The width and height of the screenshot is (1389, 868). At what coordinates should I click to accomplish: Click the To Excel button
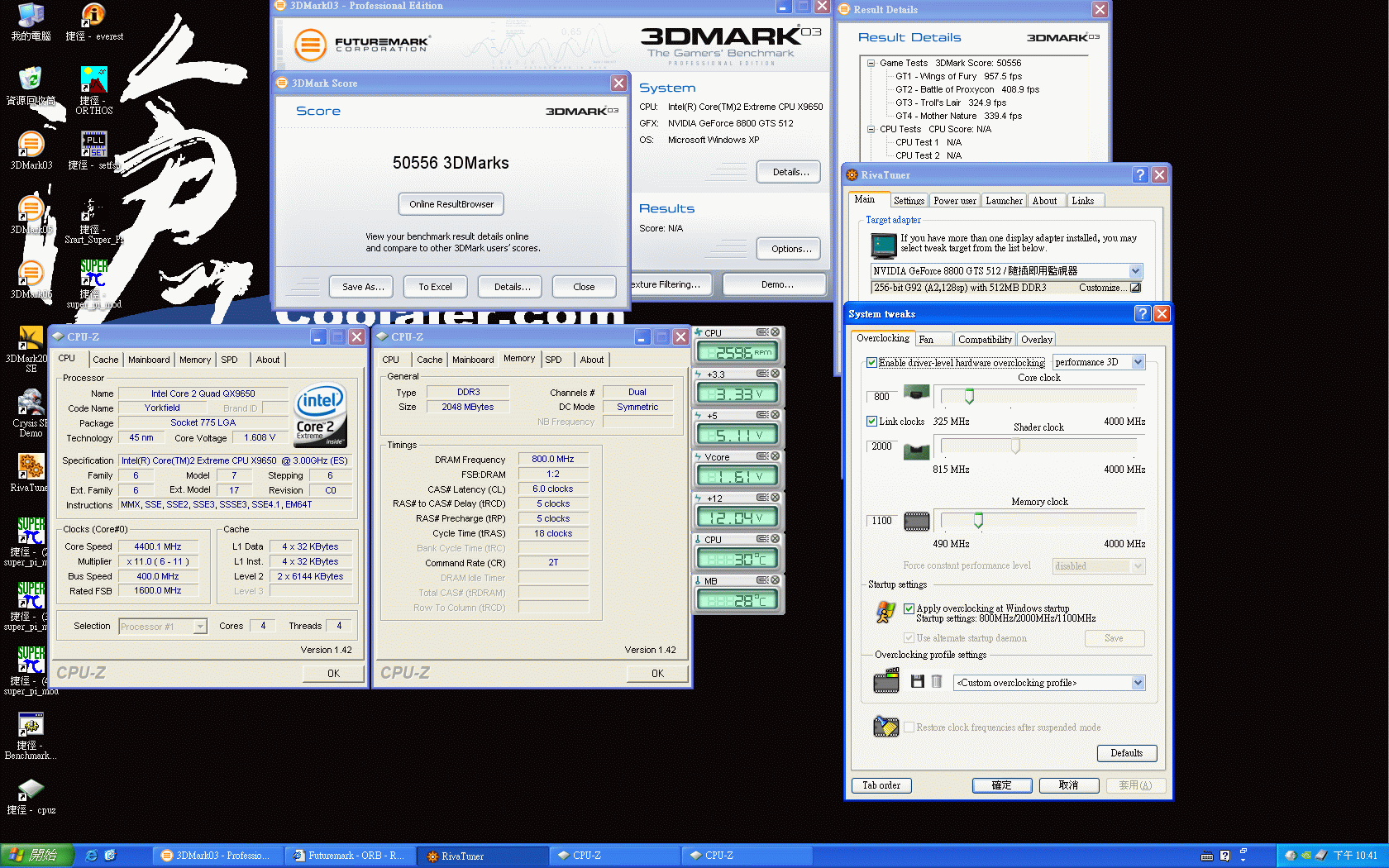click(435, 287)
